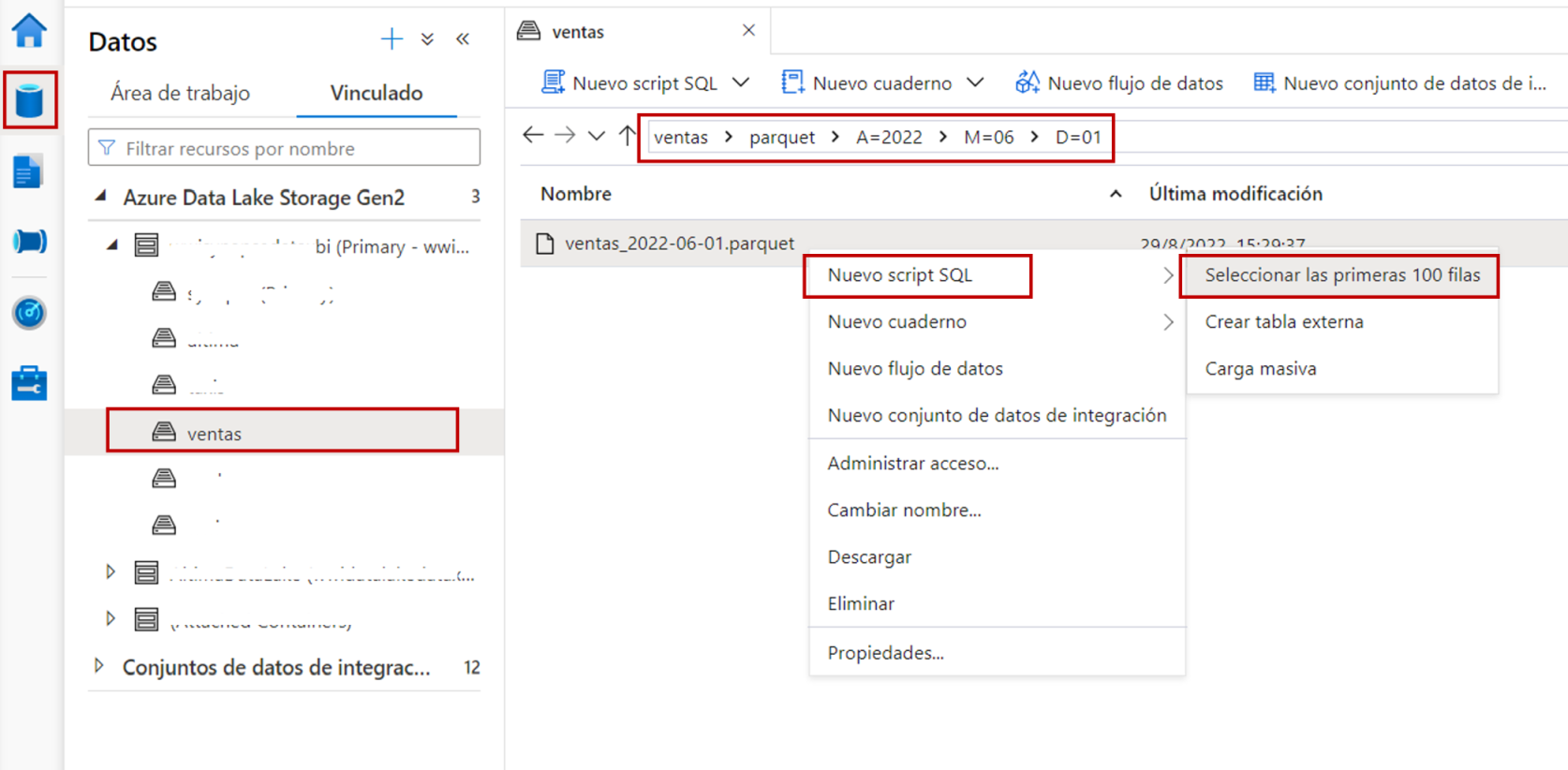Image resolution: width=1568 pixels, height=770 pixels.
Task: Go up one folder level arrow
Action: (628, 136)
